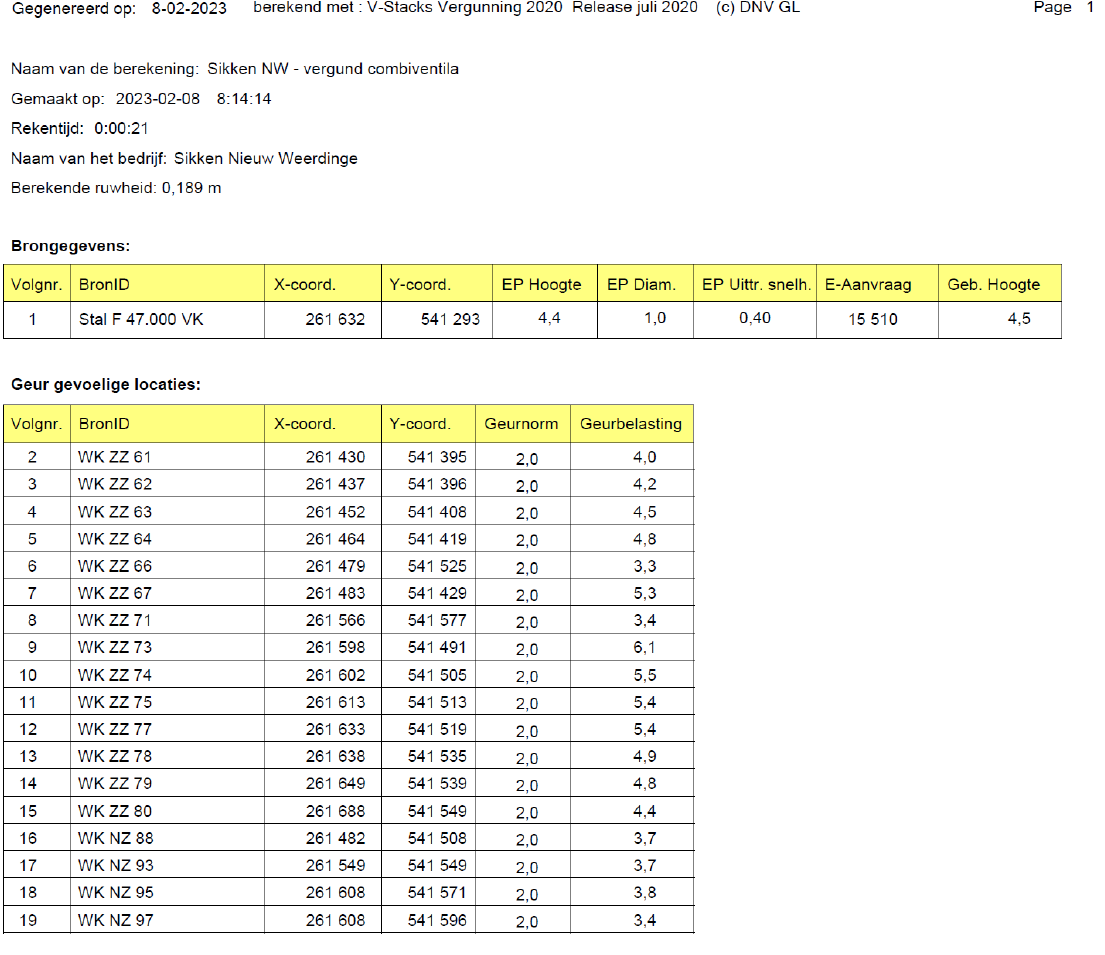Click Geb. Hoogte value '4,5'
Image resolution: width=1105 pixels, height=955 pixels.
click(1019, 319)
